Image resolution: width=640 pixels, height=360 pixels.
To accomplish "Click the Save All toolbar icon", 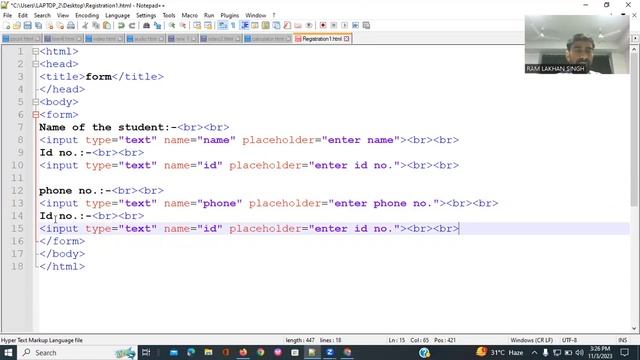I will [x=38, y=25].
